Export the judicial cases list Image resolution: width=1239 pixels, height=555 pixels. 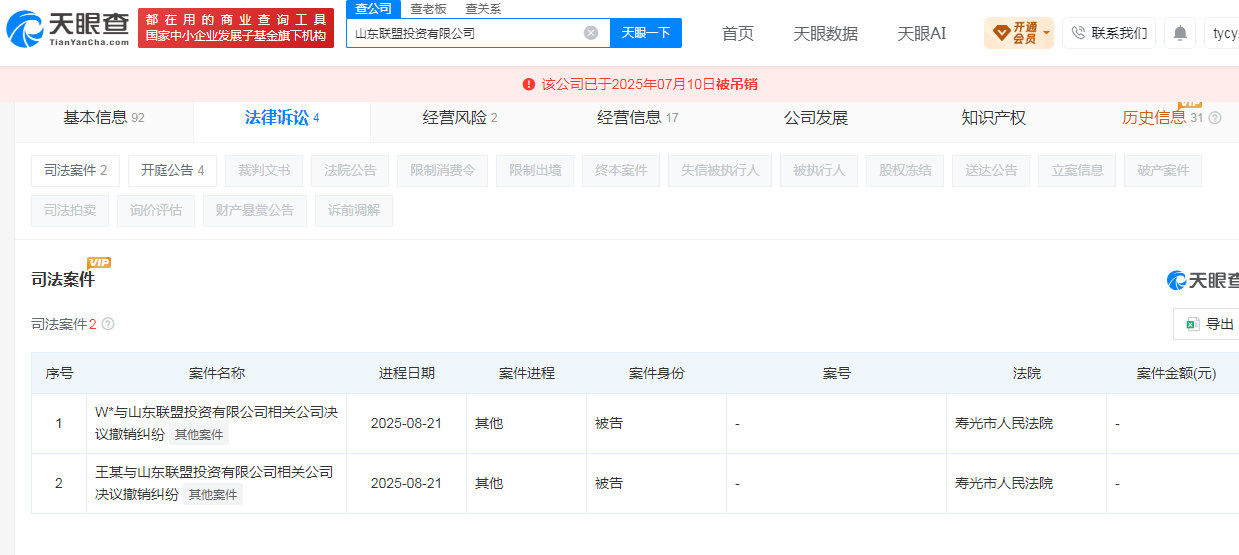pyautogui.click(x=1208, y=324)
